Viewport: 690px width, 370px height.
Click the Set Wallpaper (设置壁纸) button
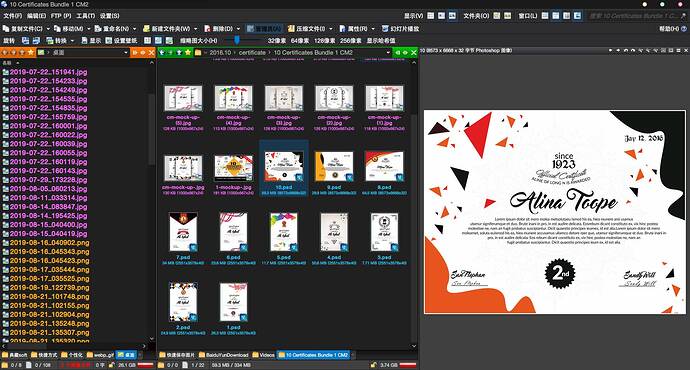(121, 40)
